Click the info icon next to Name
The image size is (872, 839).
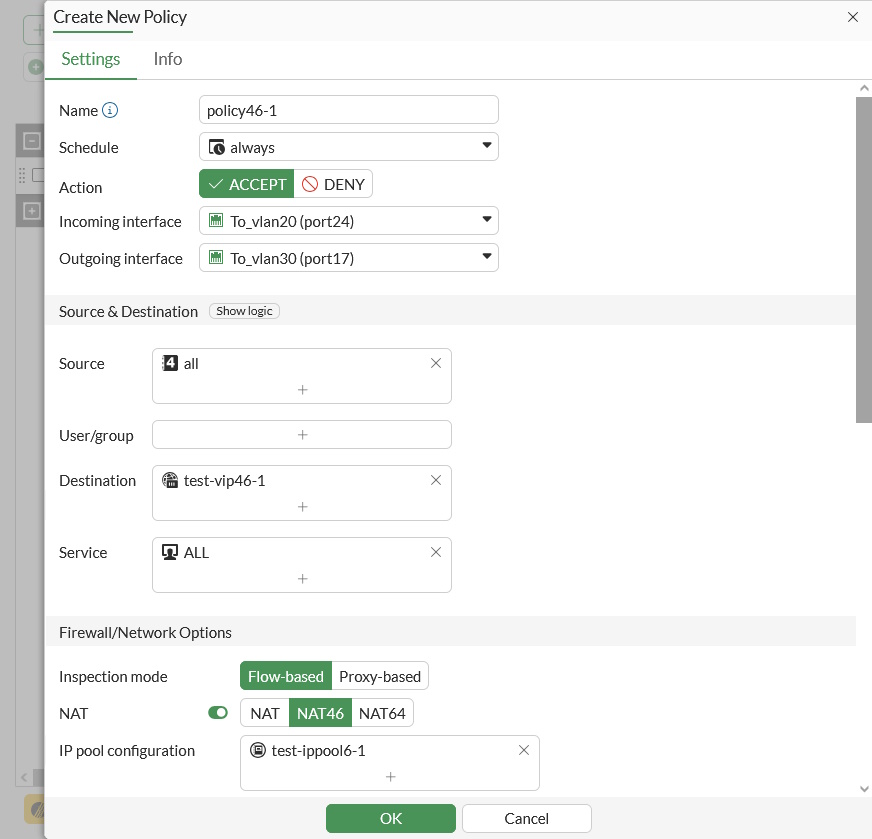[x=110, y=110]
